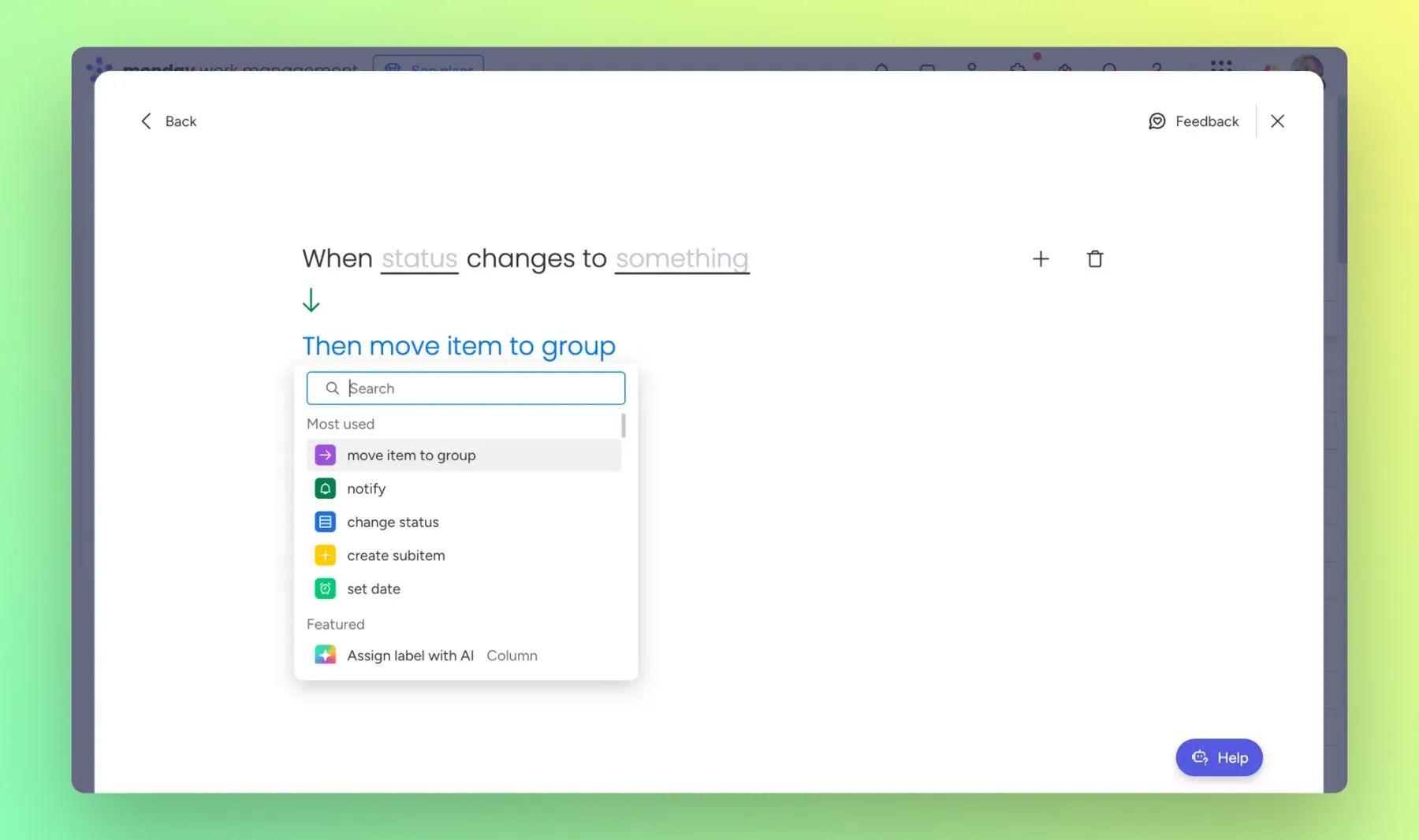This screenshot has width=1419, height=840.
Task: Click the yellow create subitem plus icon
Action: tap(325, 556)
